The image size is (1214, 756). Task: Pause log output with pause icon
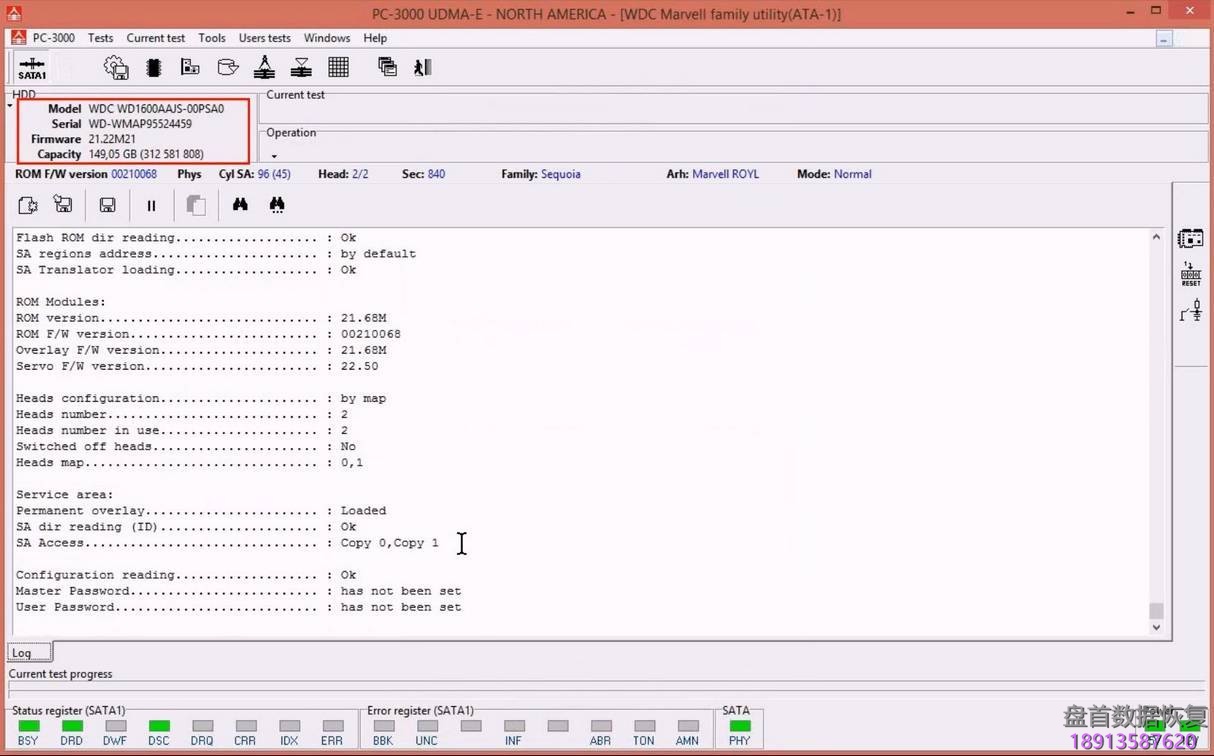pyautogui.click(x=151, y=204)
